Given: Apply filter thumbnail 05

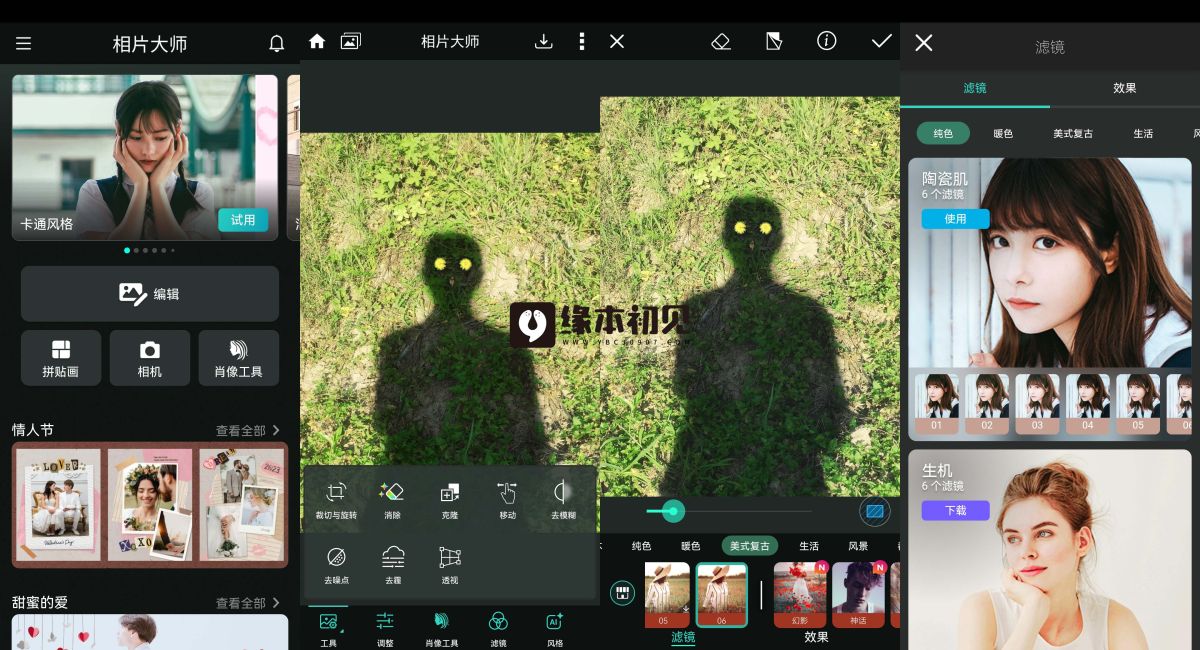Looking at the screenshot, I should [667, 594].
